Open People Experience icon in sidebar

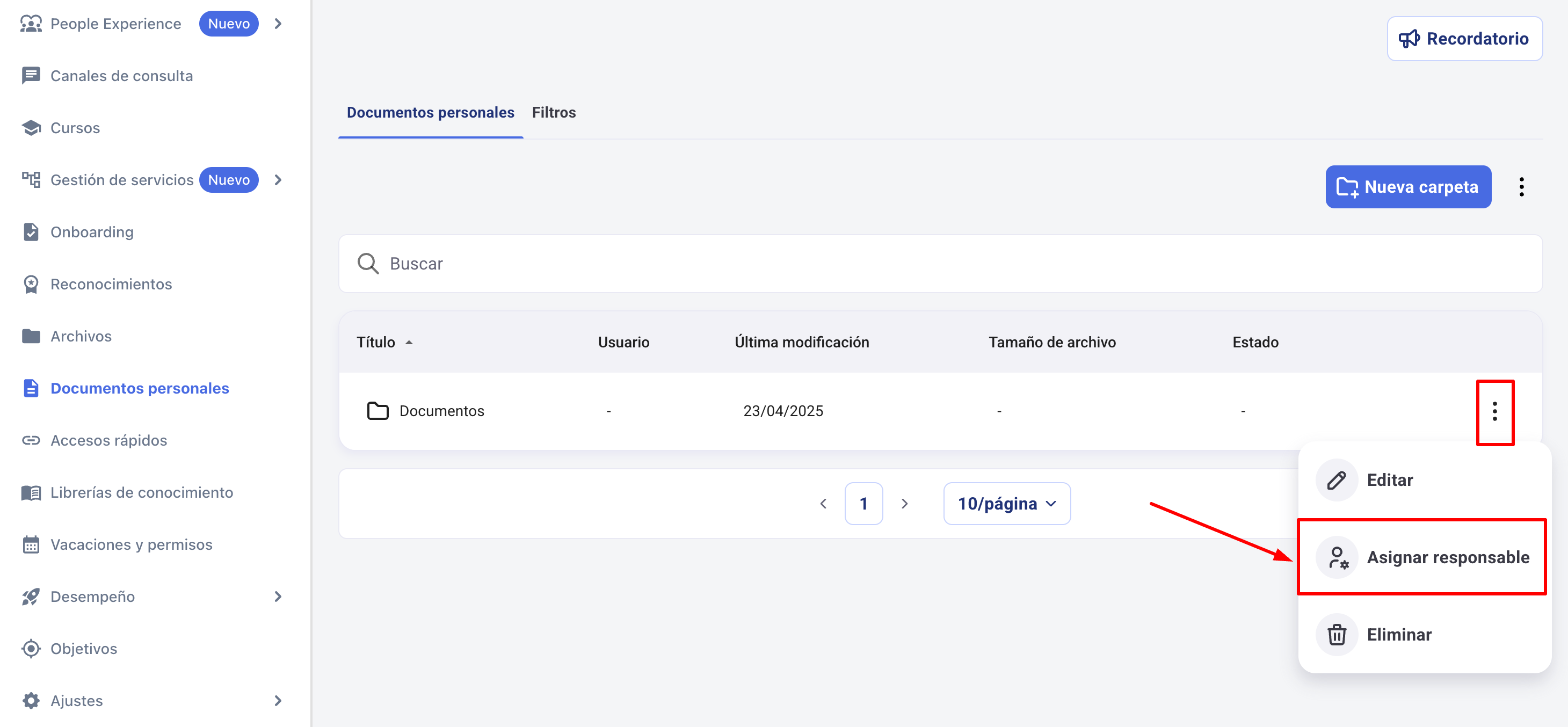tap(31, 24)
